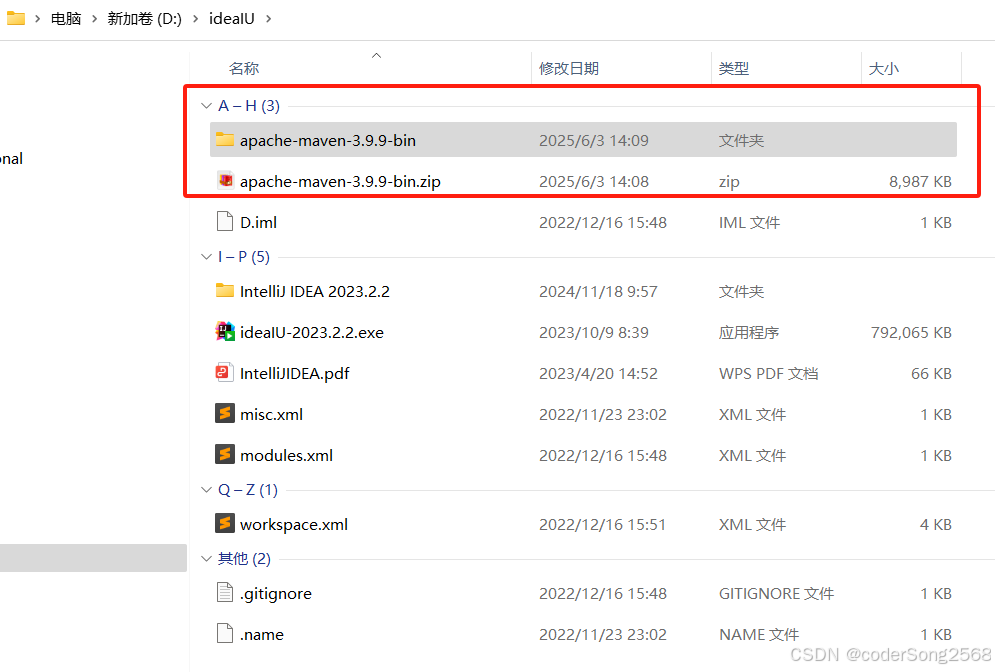
Task: Click the .gitignore file icon
Action: pos(225,593)
